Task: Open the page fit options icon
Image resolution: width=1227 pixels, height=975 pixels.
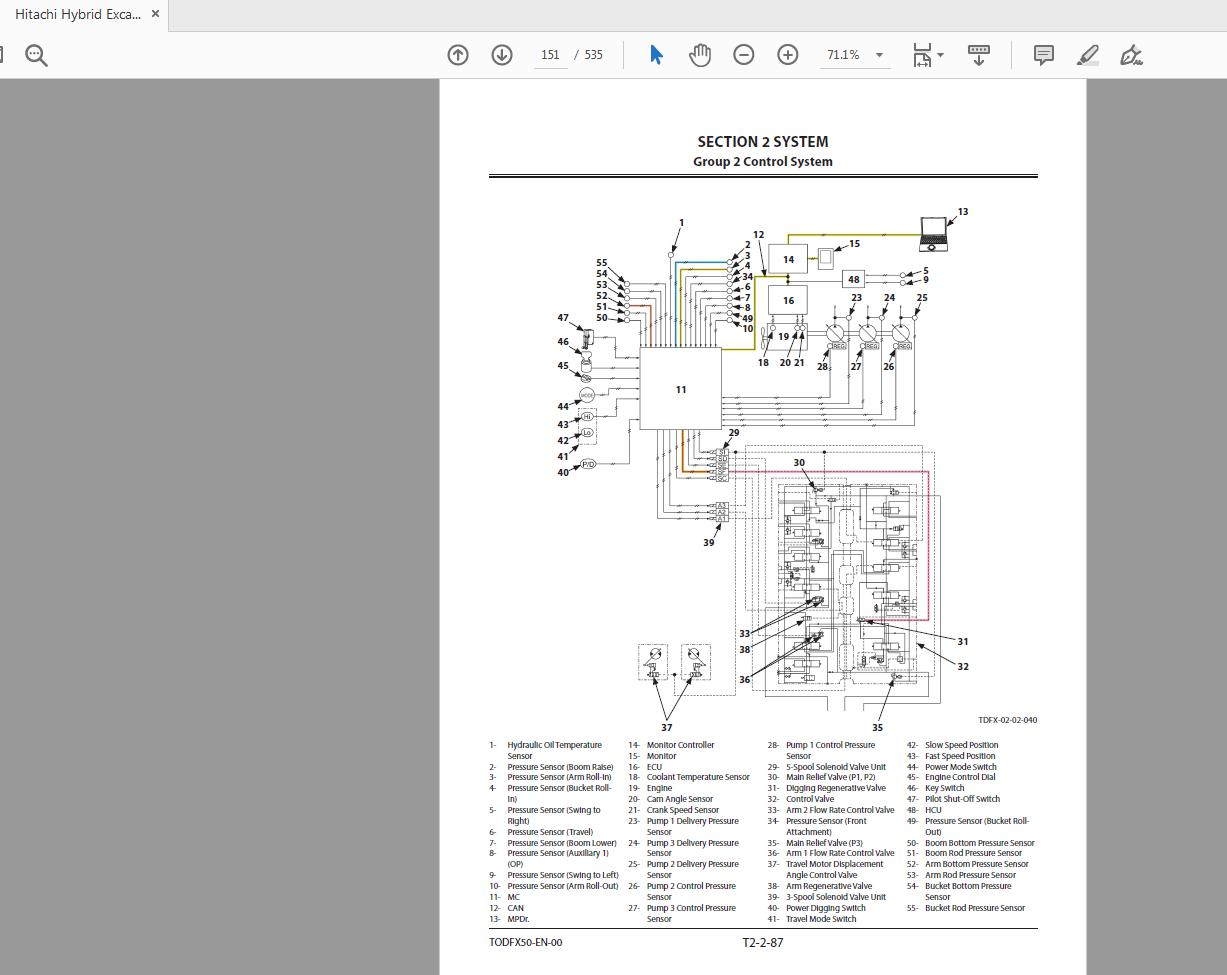Action: pos(922,55)
